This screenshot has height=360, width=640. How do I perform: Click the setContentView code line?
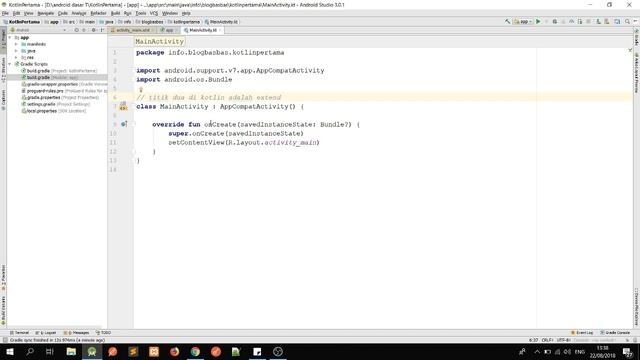[244, 142]
